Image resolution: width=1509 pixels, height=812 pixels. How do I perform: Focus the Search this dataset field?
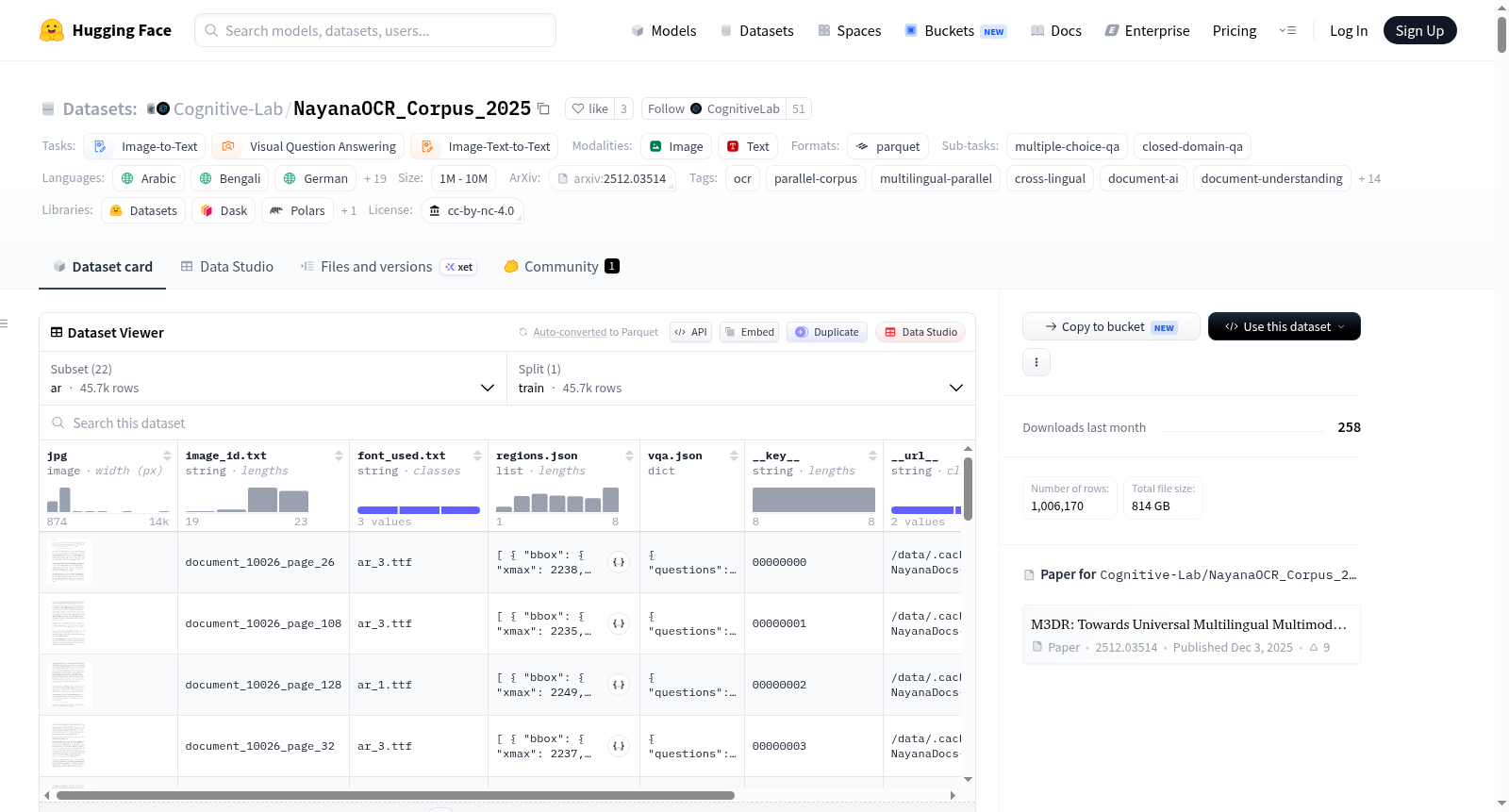(x=507, y=423)
